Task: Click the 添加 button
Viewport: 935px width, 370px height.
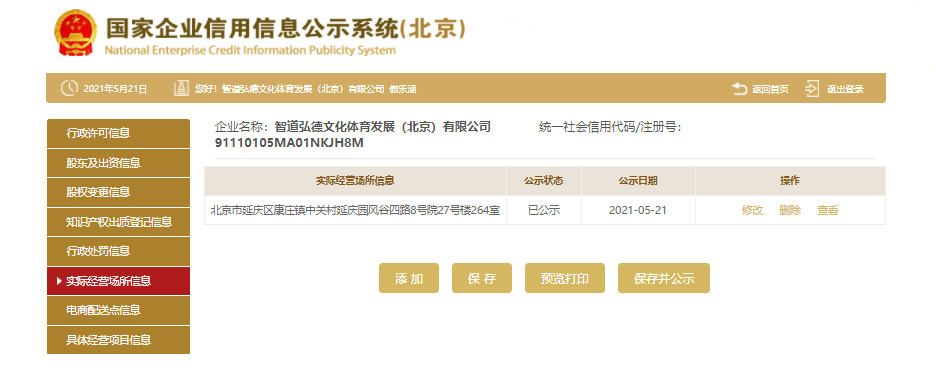Action: coord(409,278)
